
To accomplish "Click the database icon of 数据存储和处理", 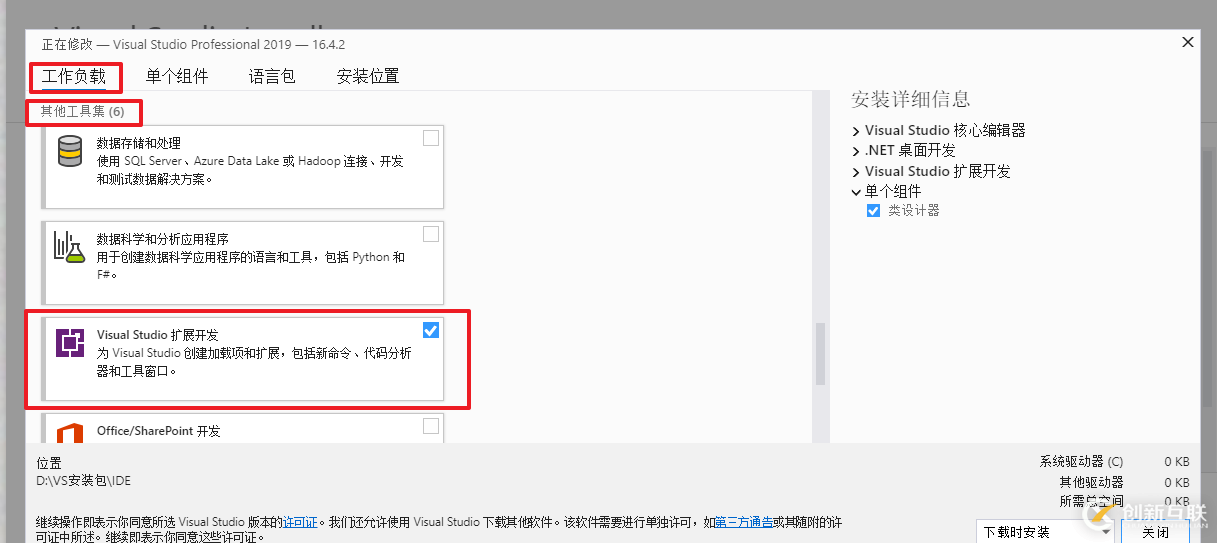I will point(69,152).
